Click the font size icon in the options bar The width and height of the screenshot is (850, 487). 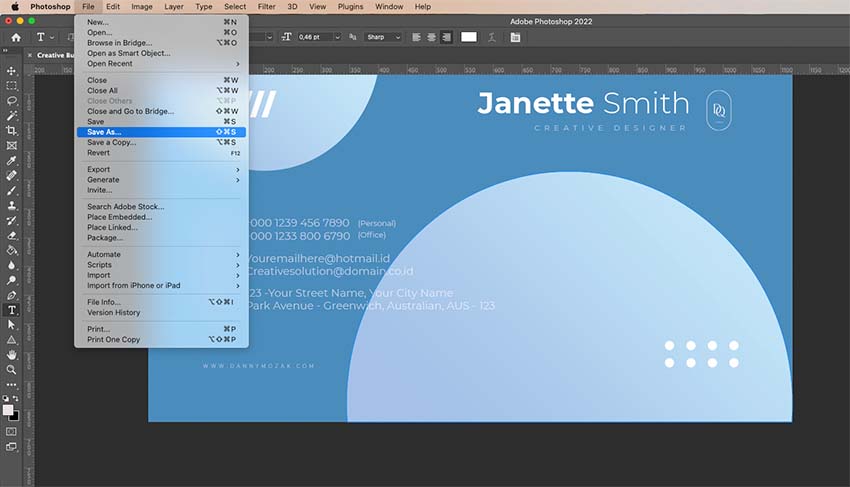(x=286, y=37)
